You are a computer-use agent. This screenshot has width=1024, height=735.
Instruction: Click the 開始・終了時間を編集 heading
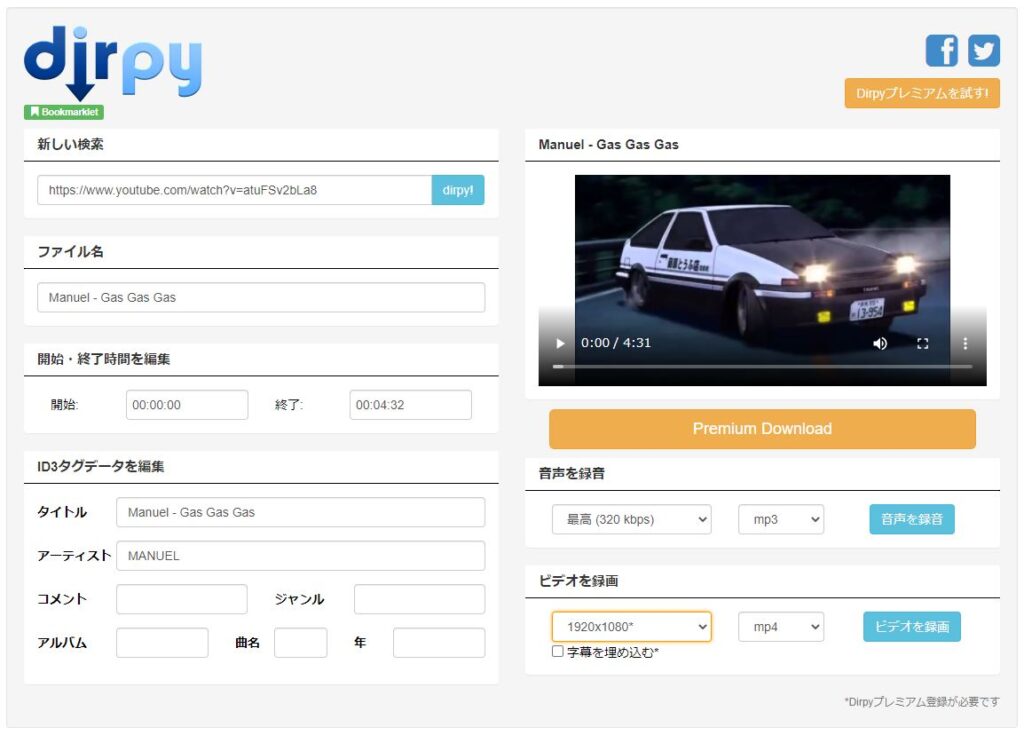pyautogui.click(x=103, y=359)
